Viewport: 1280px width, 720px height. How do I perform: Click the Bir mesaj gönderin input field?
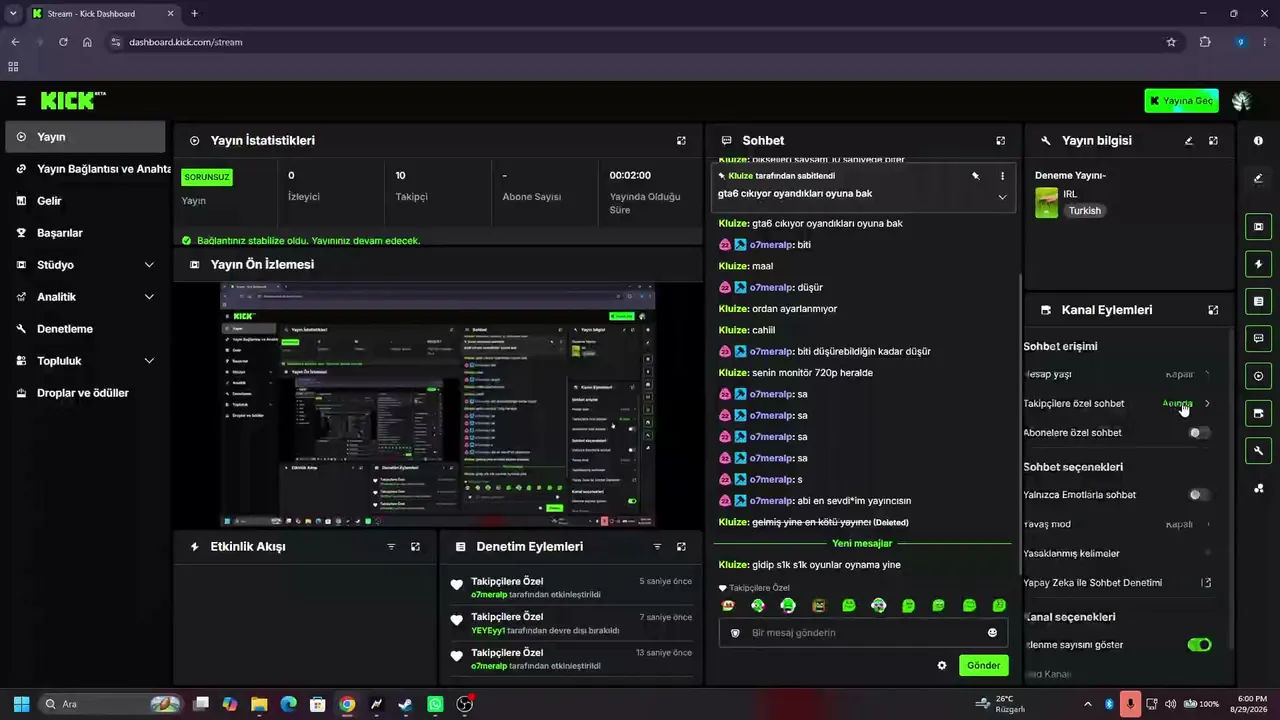coord(863,633)
